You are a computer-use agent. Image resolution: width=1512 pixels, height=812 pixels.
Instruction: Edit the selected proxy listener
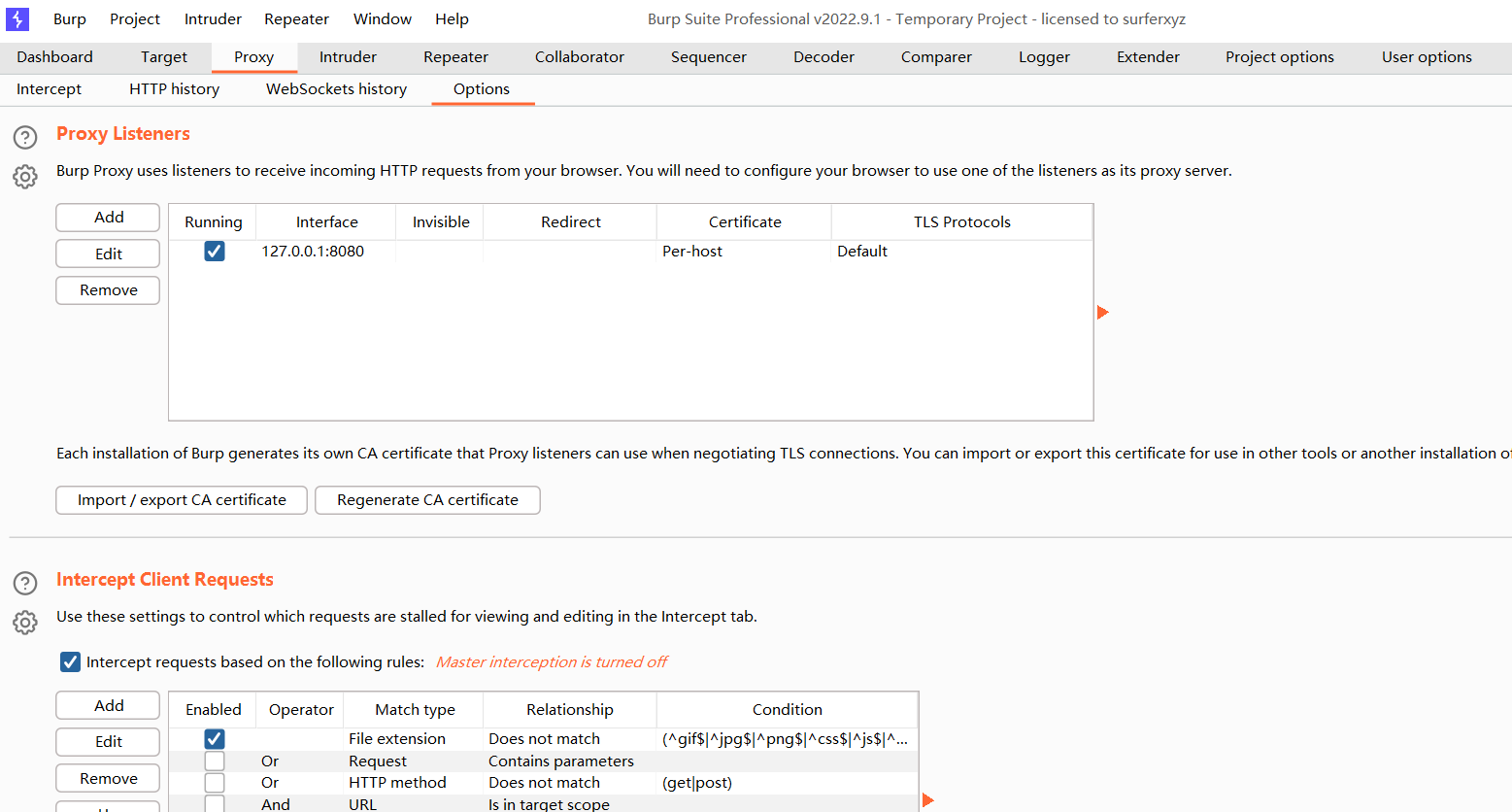coord(108,254)
